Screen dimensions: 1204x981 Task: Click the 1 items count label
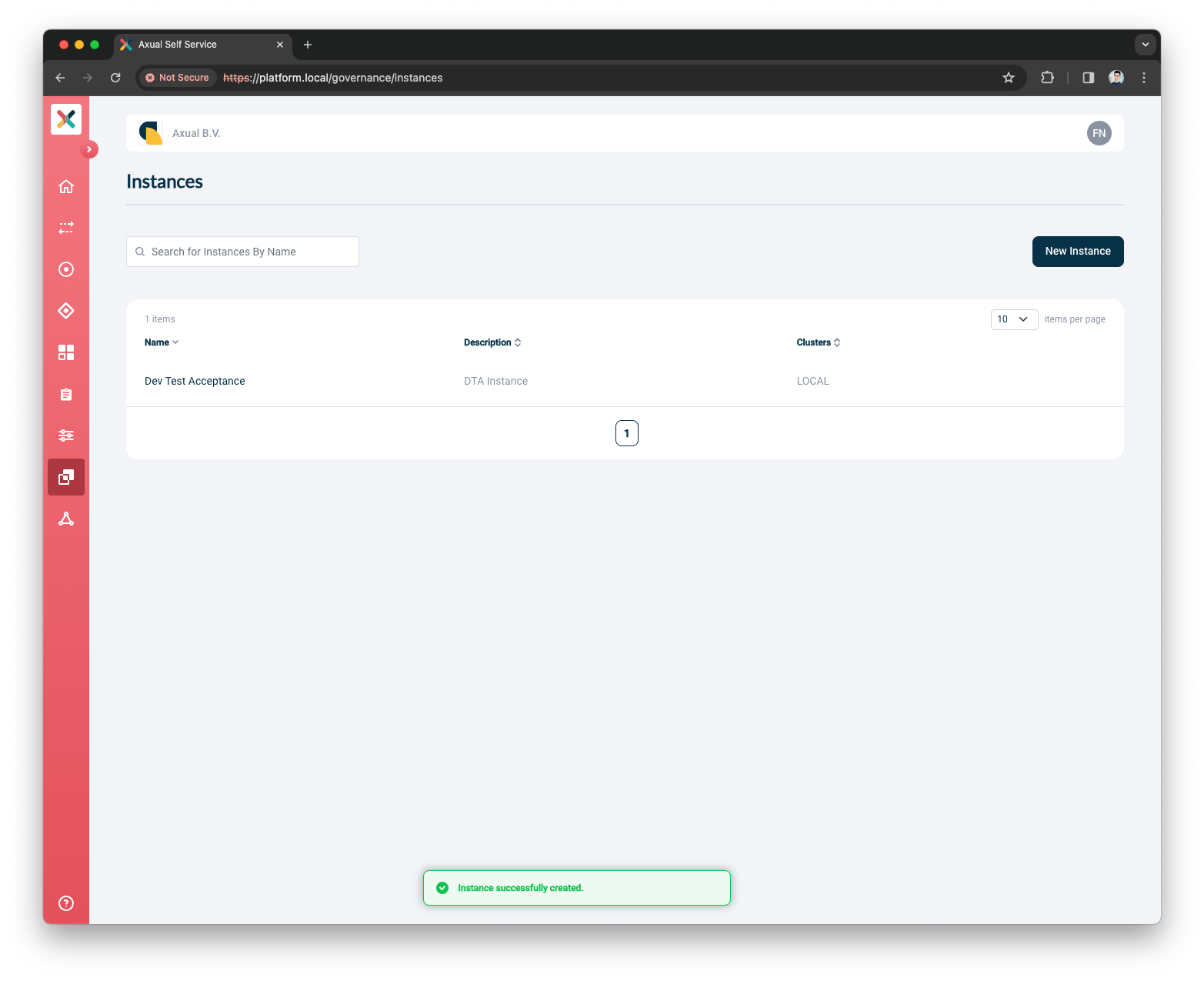point(160,319)
